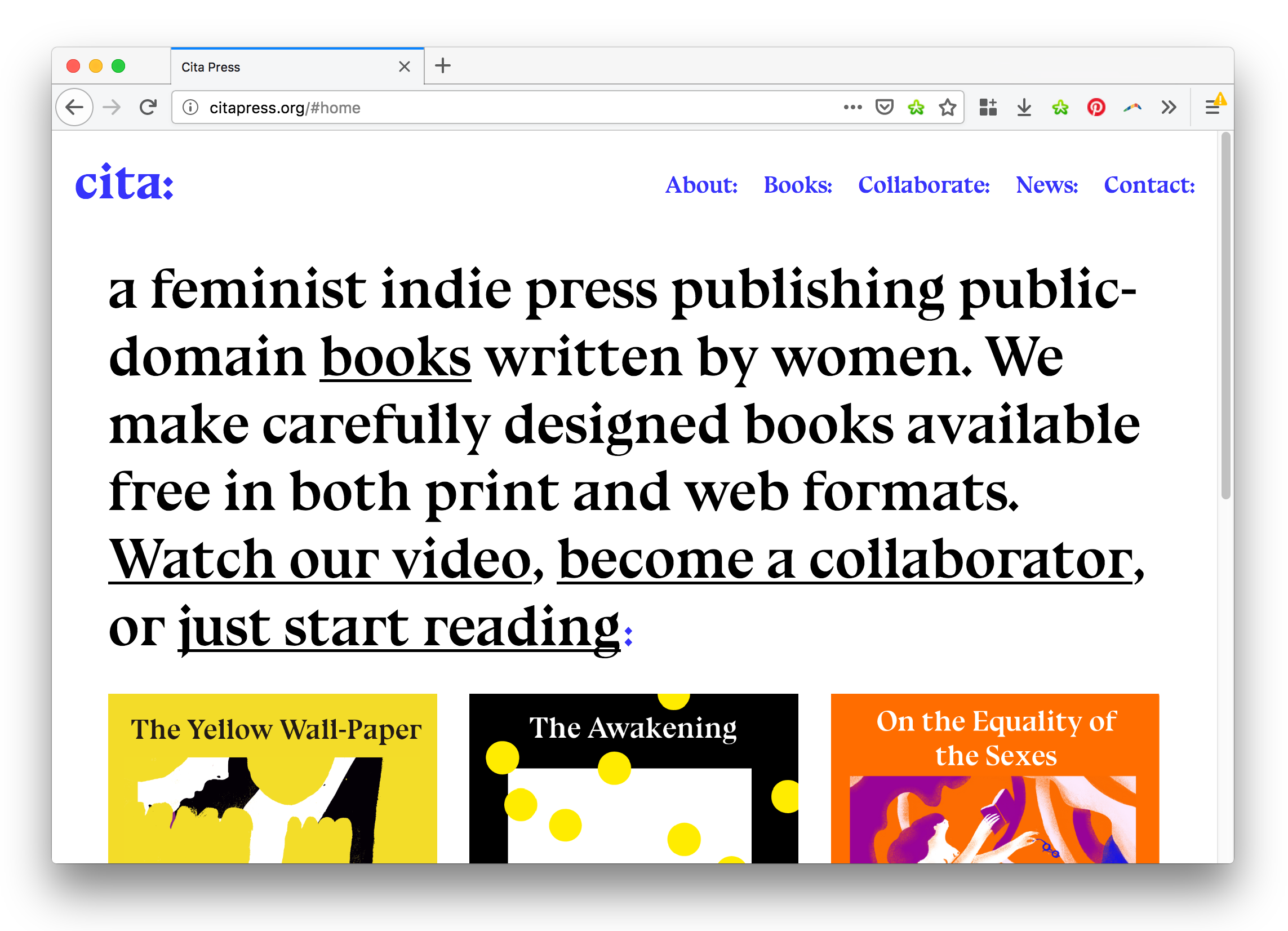Viewport: 1288px width, 931px height.
Task: Click green star extension icon in toolbar
Action: [1060, 107]
